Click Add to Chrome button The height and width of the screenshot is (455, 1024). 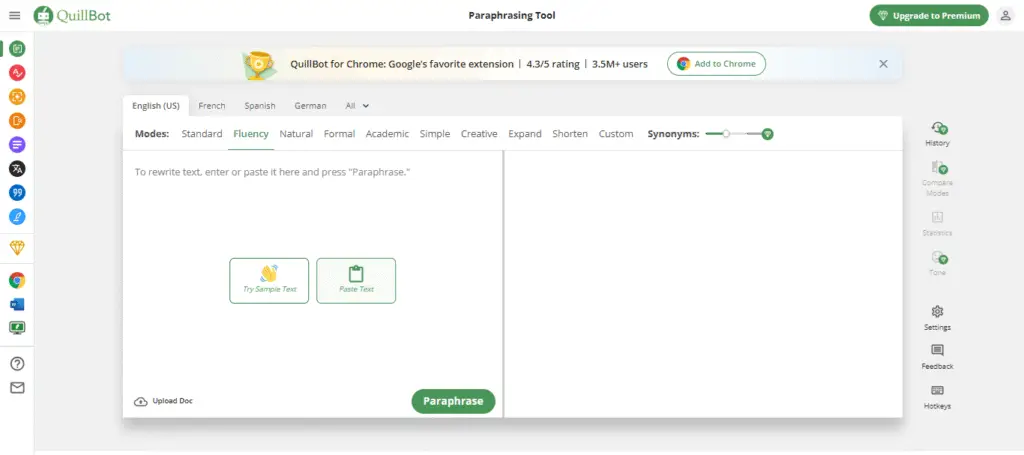point(716,64)
